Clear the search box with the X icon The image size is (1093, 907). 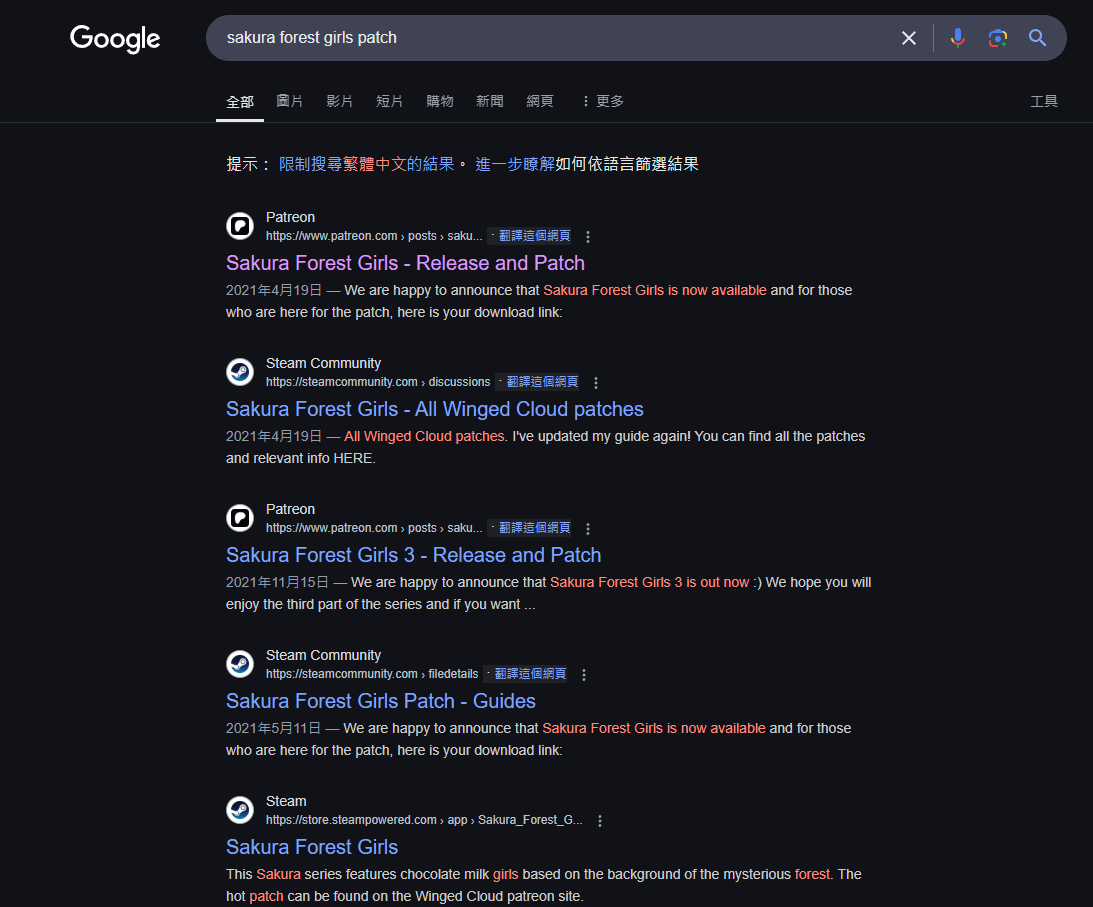click(x=908, y=38)
